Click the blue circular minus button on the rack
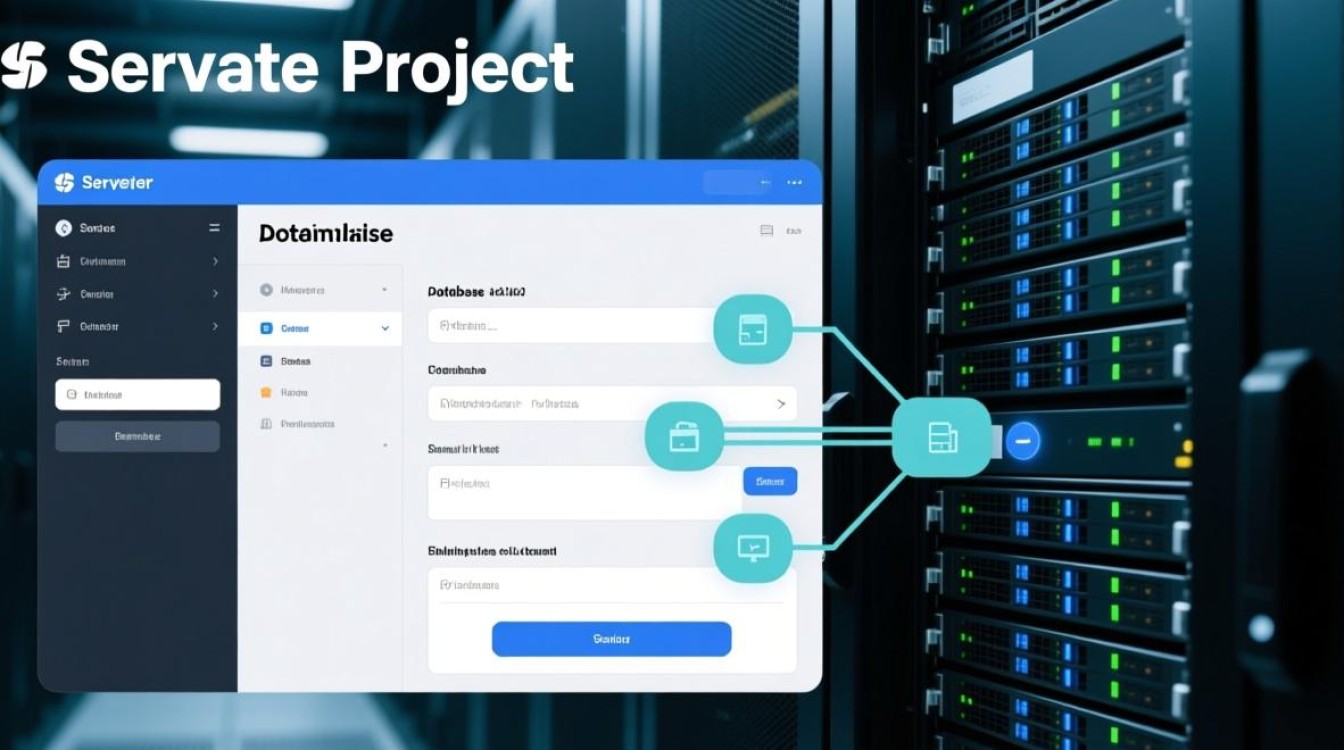The image size is (1344, 750). [1022, 440]
